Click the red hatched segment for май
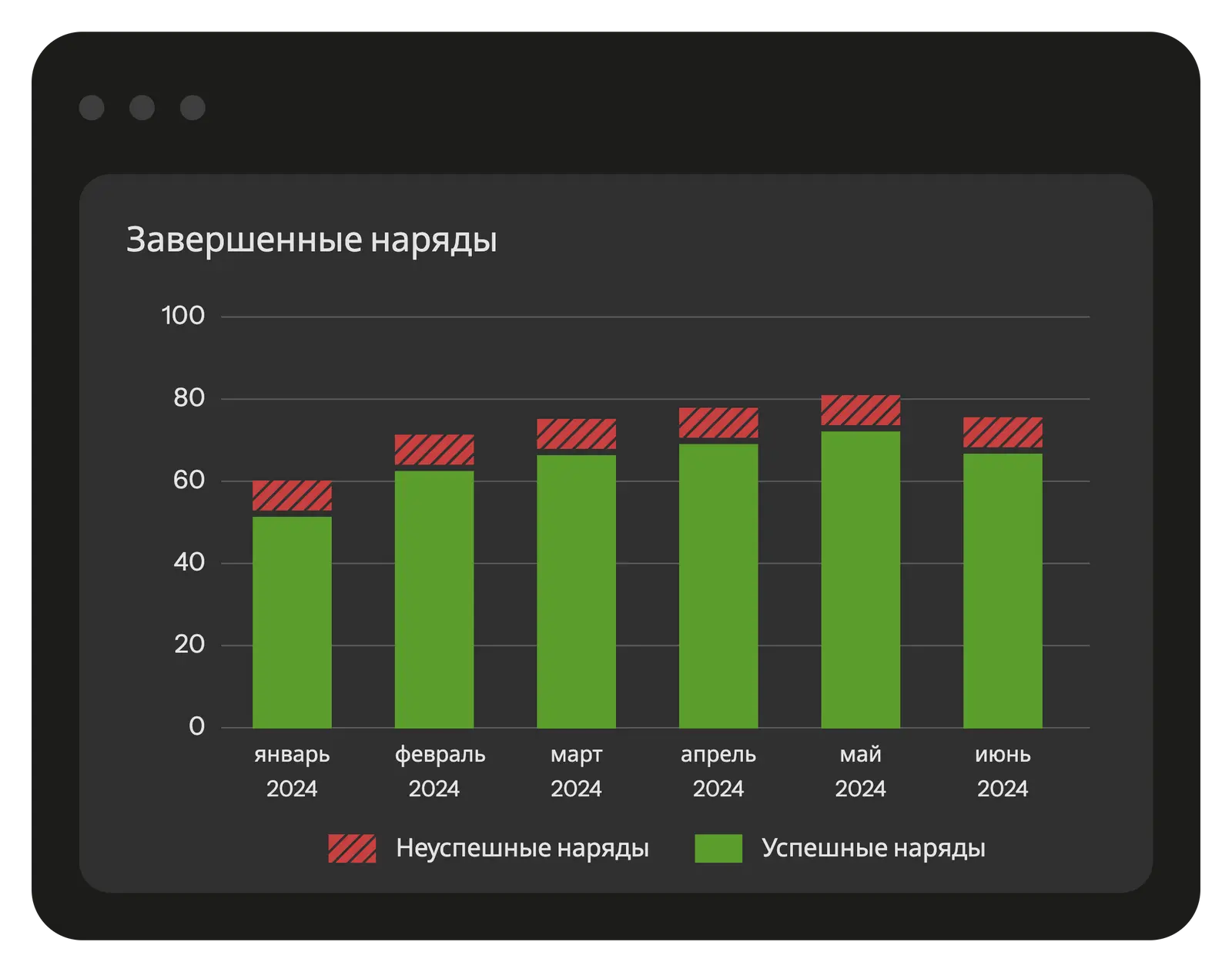The image size is (1232, 972). coord(860,410)
